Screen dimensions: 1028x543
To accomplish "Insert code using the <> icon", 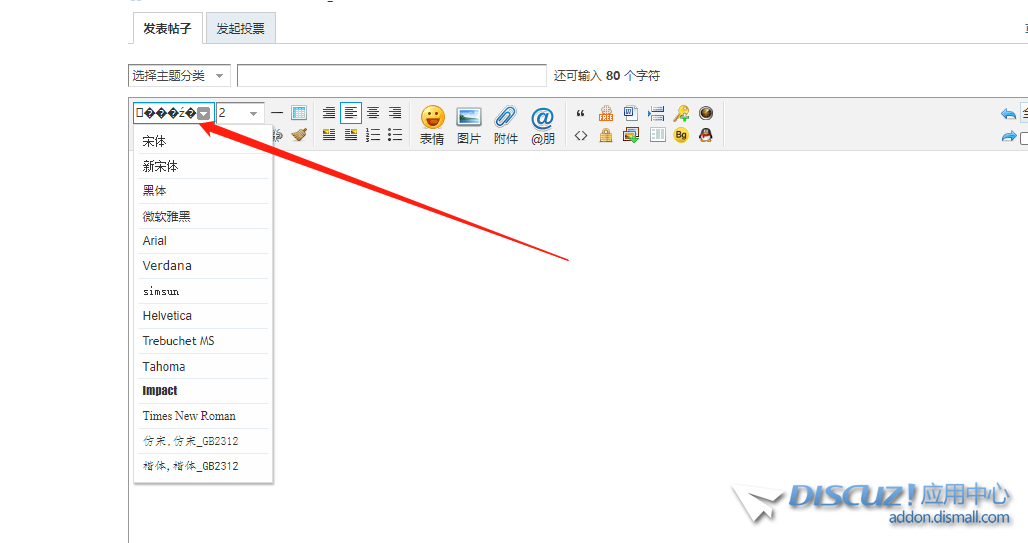I will (x=581, y=135).
